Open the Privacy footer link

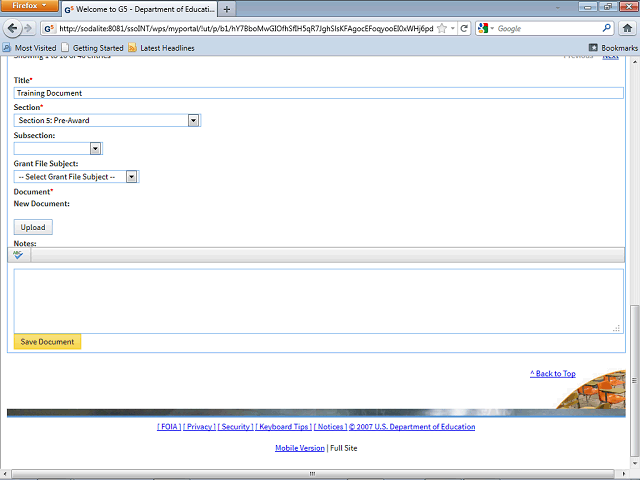click(x=199, y=427)
